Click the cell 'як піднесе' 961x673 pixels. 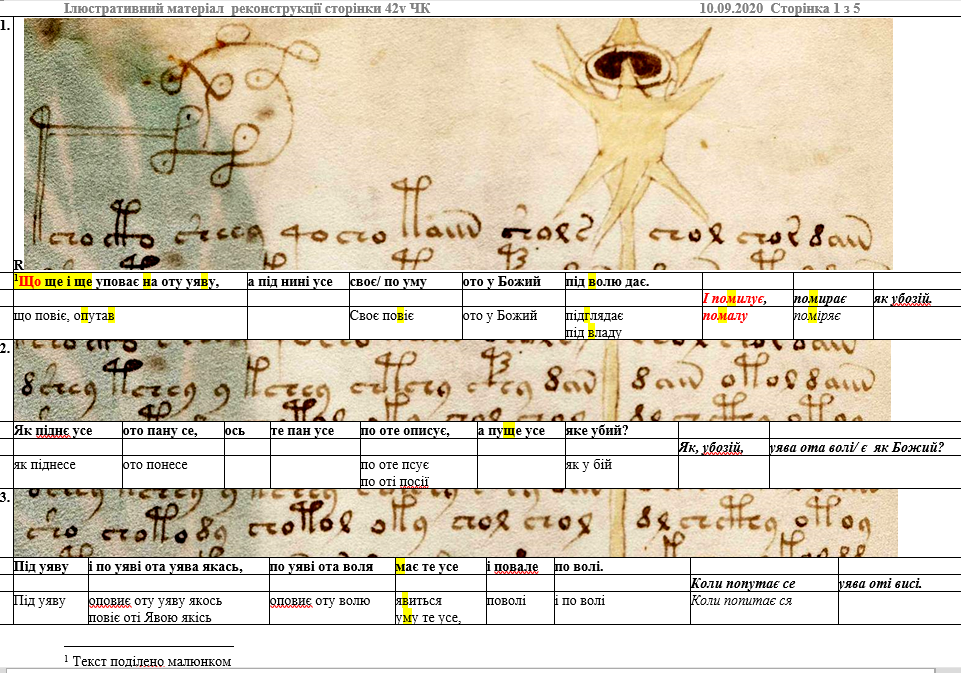[x=68, y=472]
